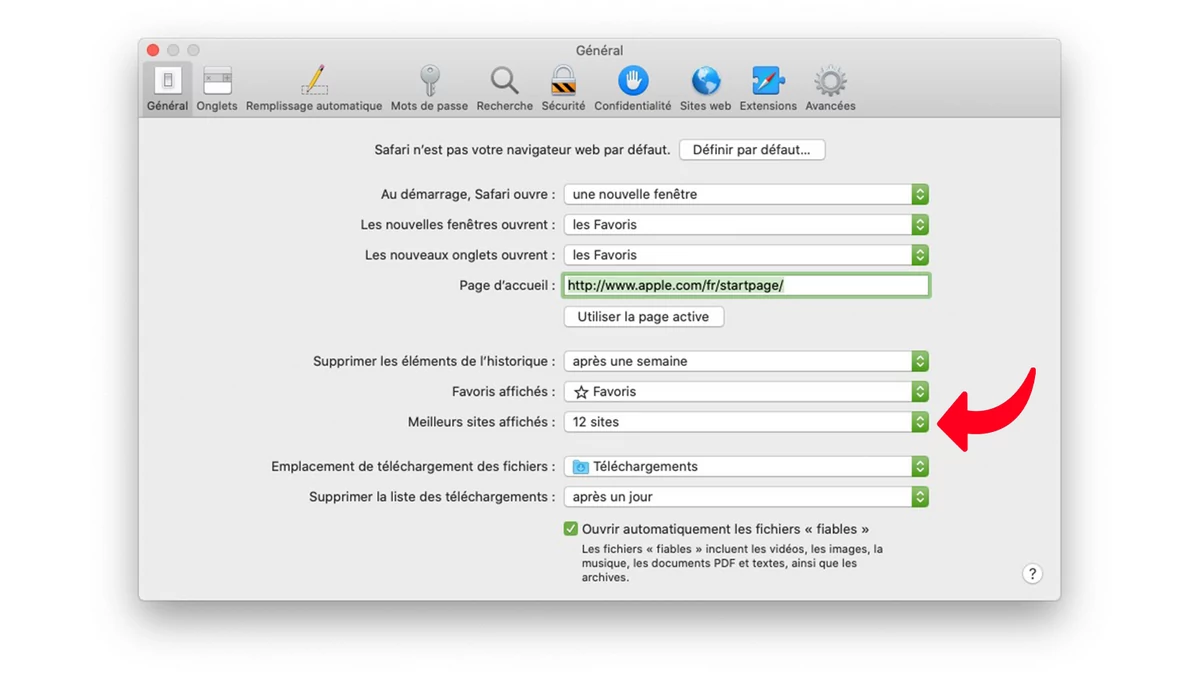Open Les nouvelles fenêtres ouvrent dropdown
Image resolution: width=1200 pixels, height=675 pixels.
click(746, 225)
